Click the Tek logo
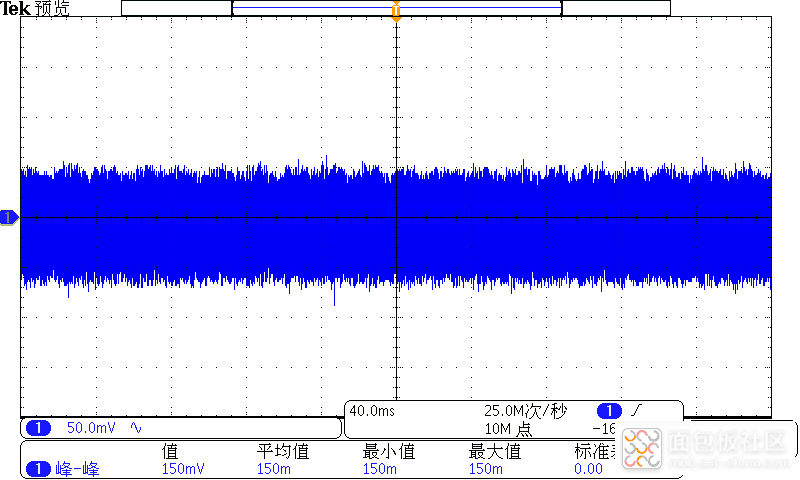The height and width of the screenshot is (480, 800). point(15,8)
